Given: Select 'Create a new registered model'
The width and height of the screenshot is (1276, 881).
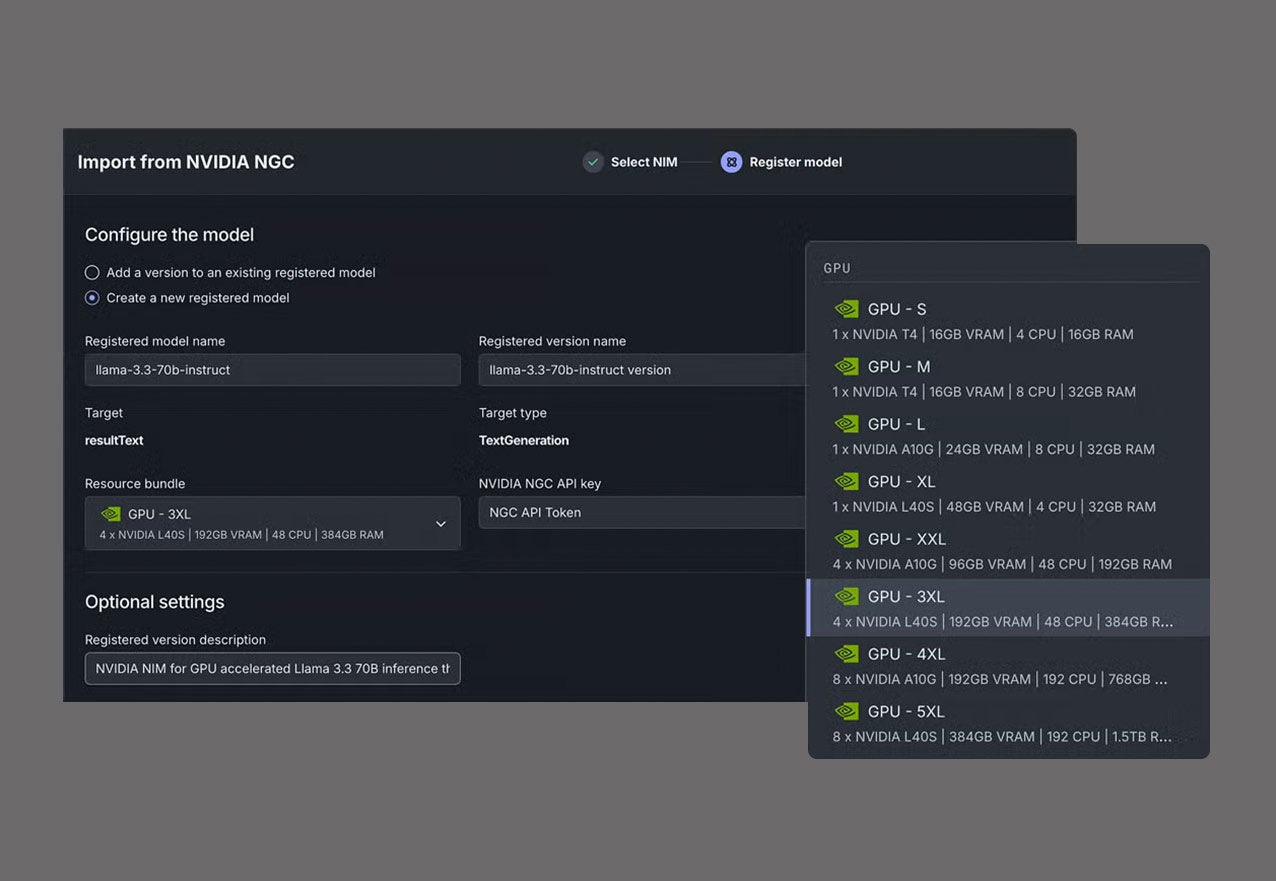Looking at the screenshot, I should point(92,297).
